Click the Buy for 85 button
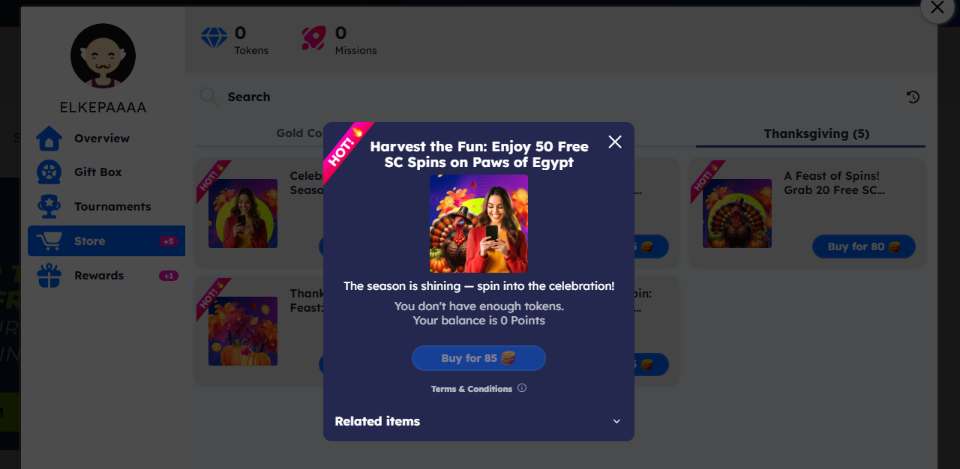This screenshot has width=960, height=469. pos(479,358)
